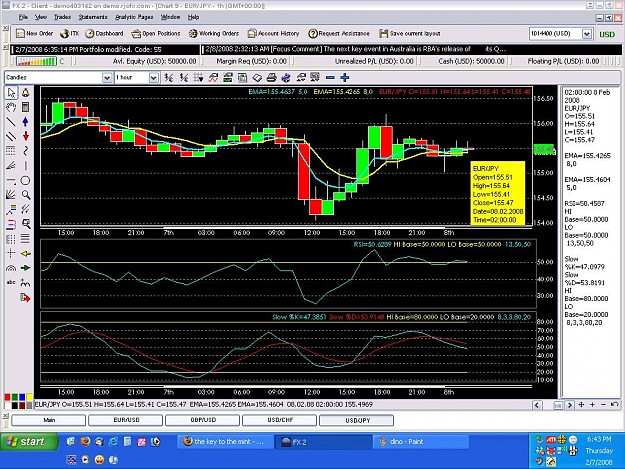
Task: Click the chart reset undo icon
Action: pos(614,405)
